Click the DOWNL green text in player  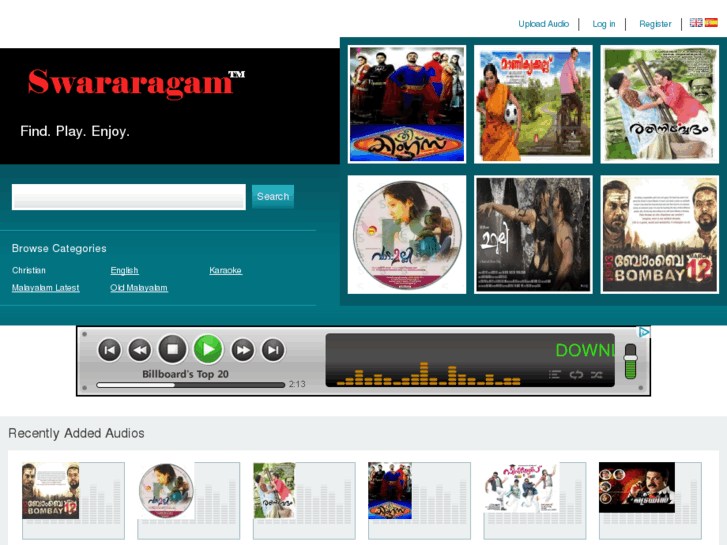click(585, 350)
